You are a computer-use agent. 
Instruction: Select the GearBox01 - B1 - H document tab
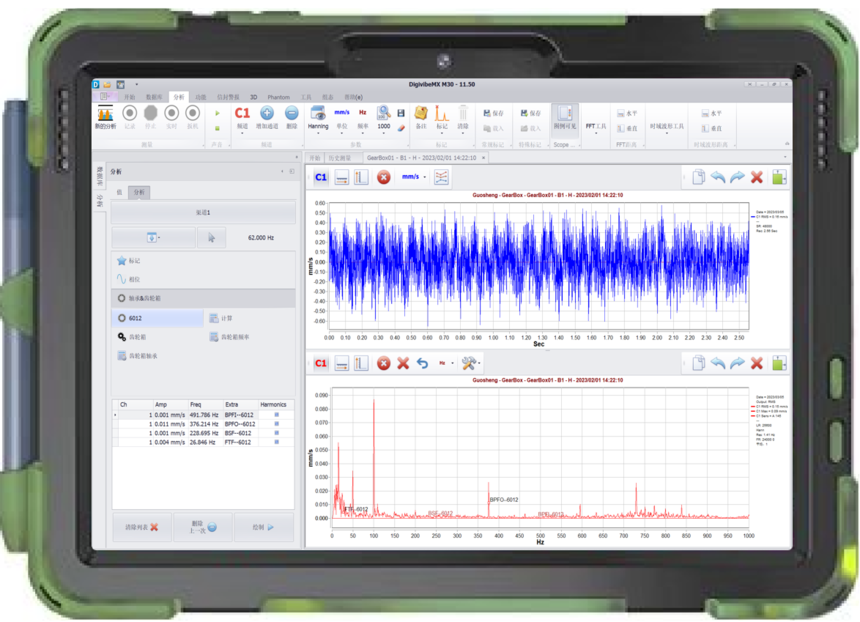422,158
